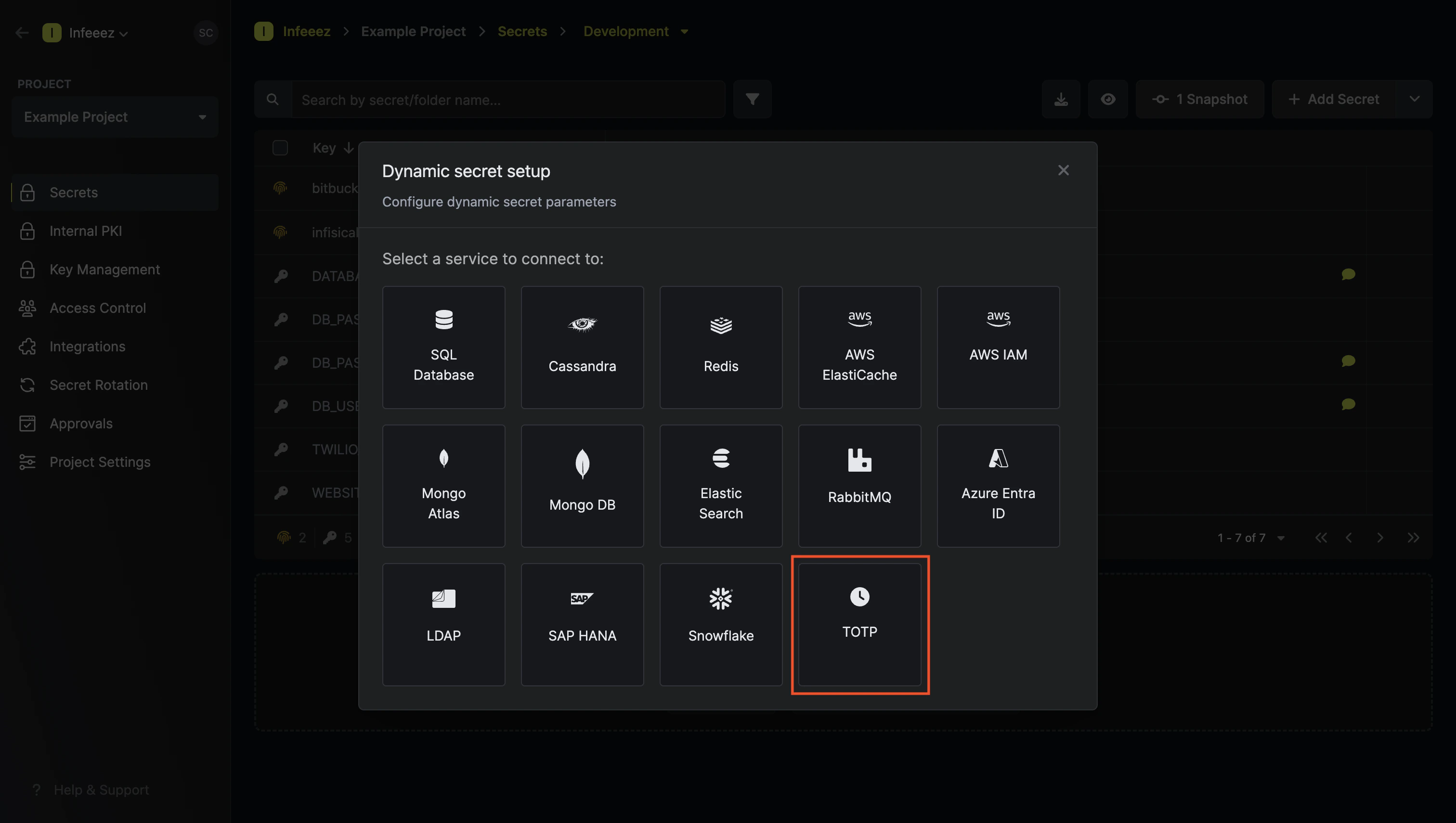Pick the Mongo DB service card

click(582, 486)
